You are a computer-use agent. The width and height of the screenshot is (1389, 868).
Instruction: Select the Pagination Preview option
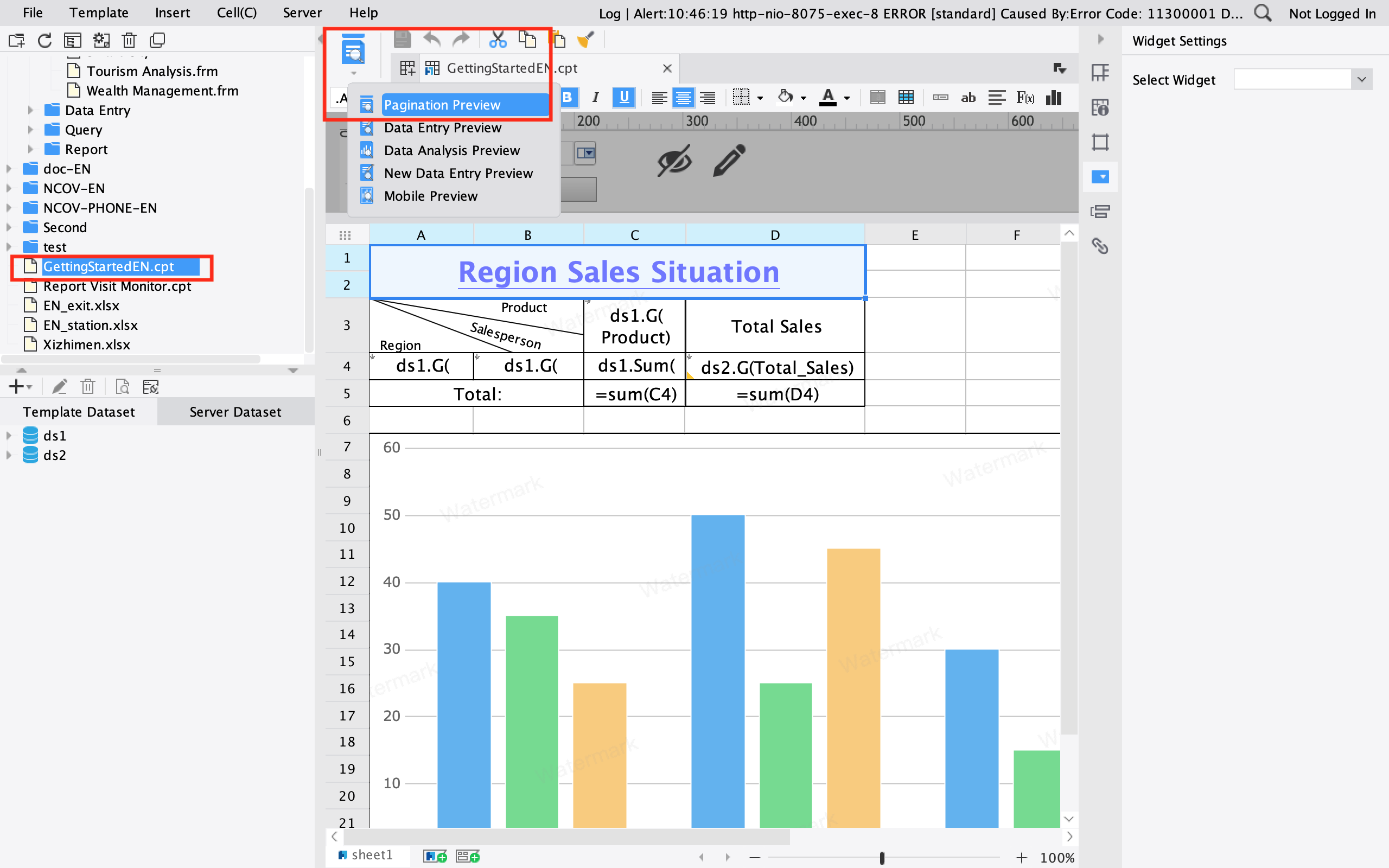442,105
